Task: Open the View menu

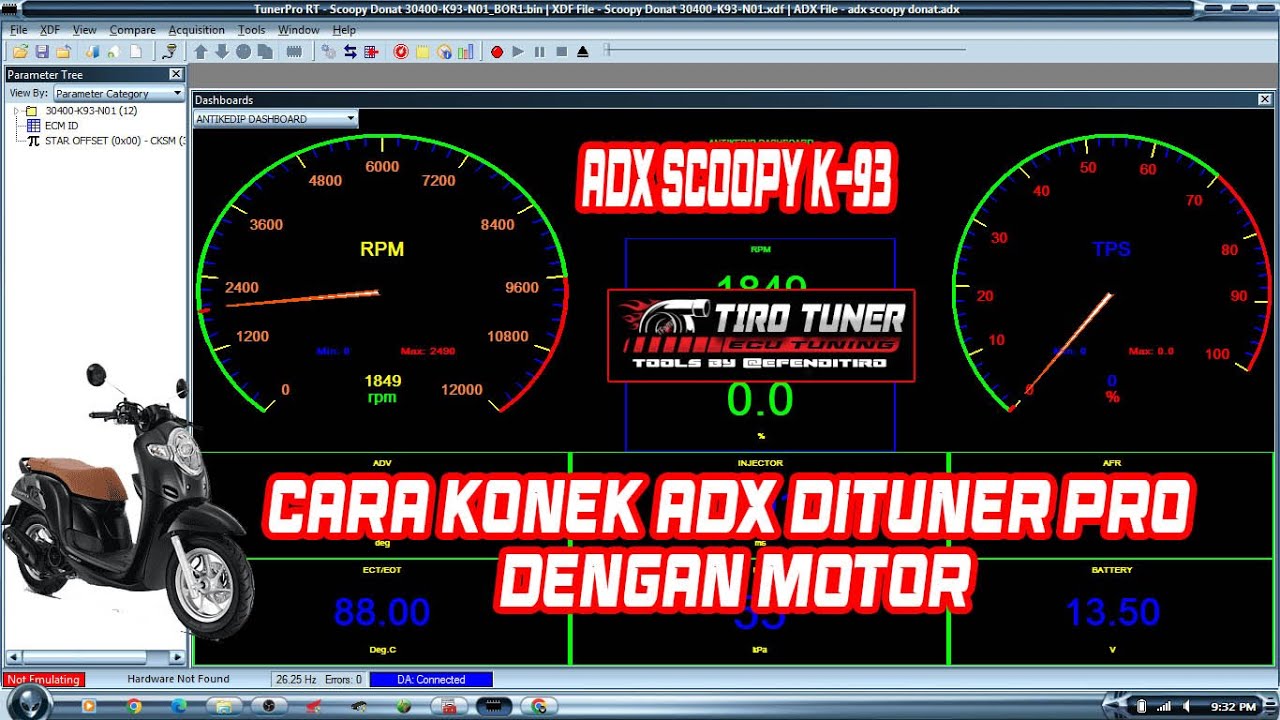Action: pyautogui.click(x=85, y=30)
